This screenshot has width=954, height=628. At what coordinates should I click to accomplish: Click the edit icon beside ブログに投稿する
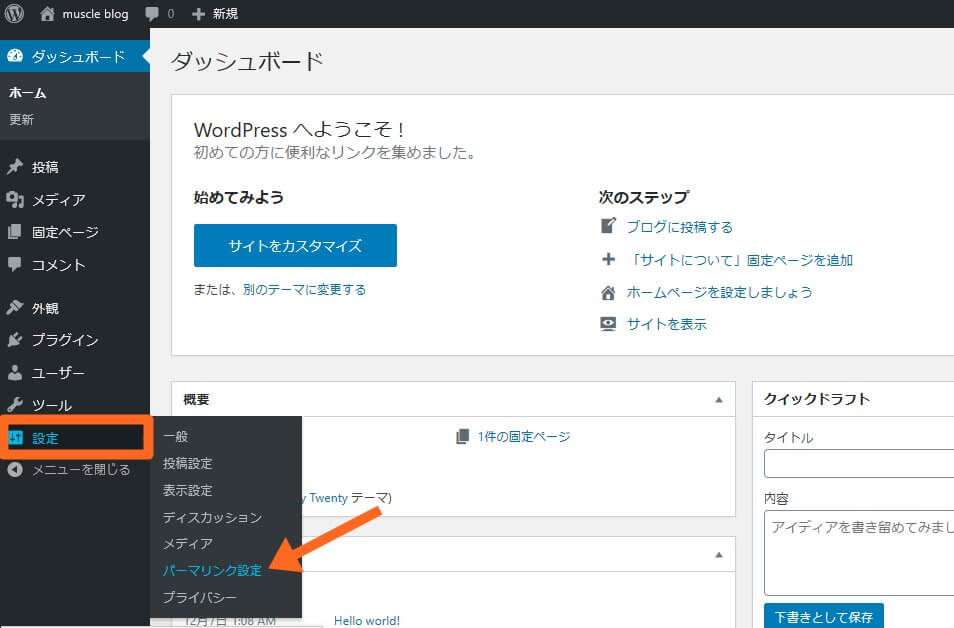608,226
